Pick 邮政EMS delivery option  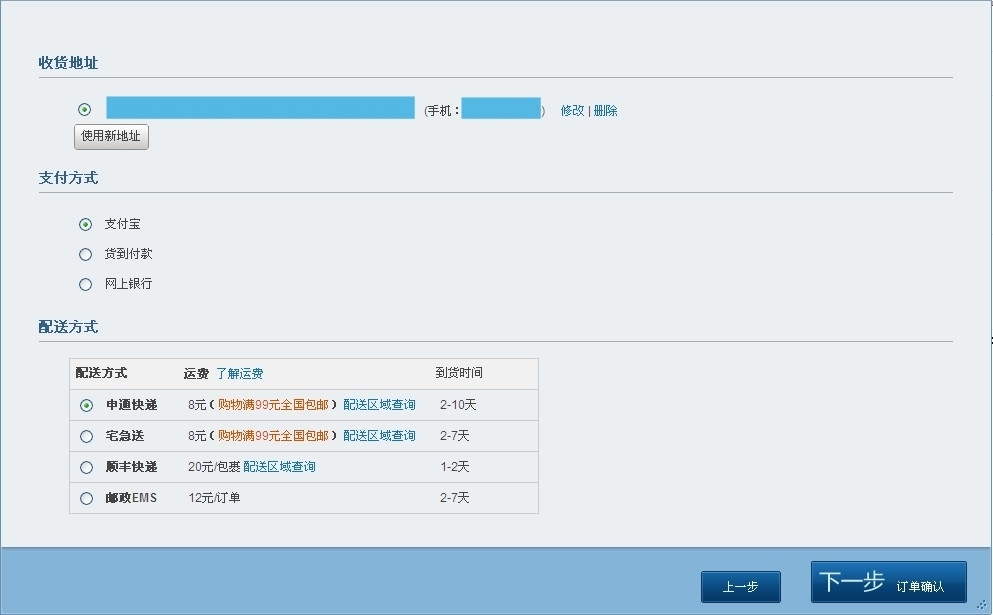pos(86,498)
